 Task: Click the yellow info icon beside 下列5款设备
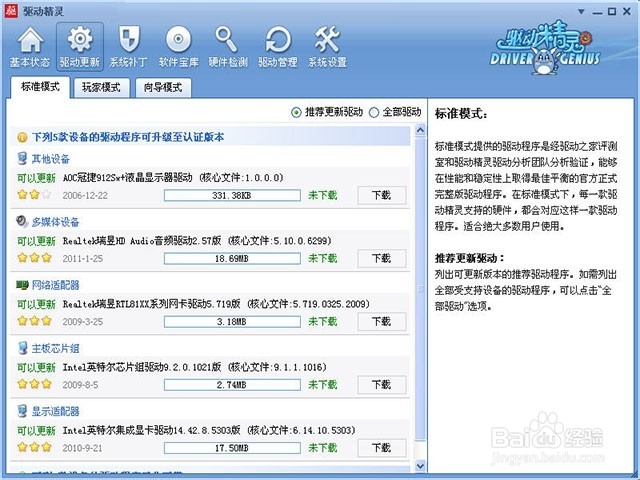click(22, 137)
